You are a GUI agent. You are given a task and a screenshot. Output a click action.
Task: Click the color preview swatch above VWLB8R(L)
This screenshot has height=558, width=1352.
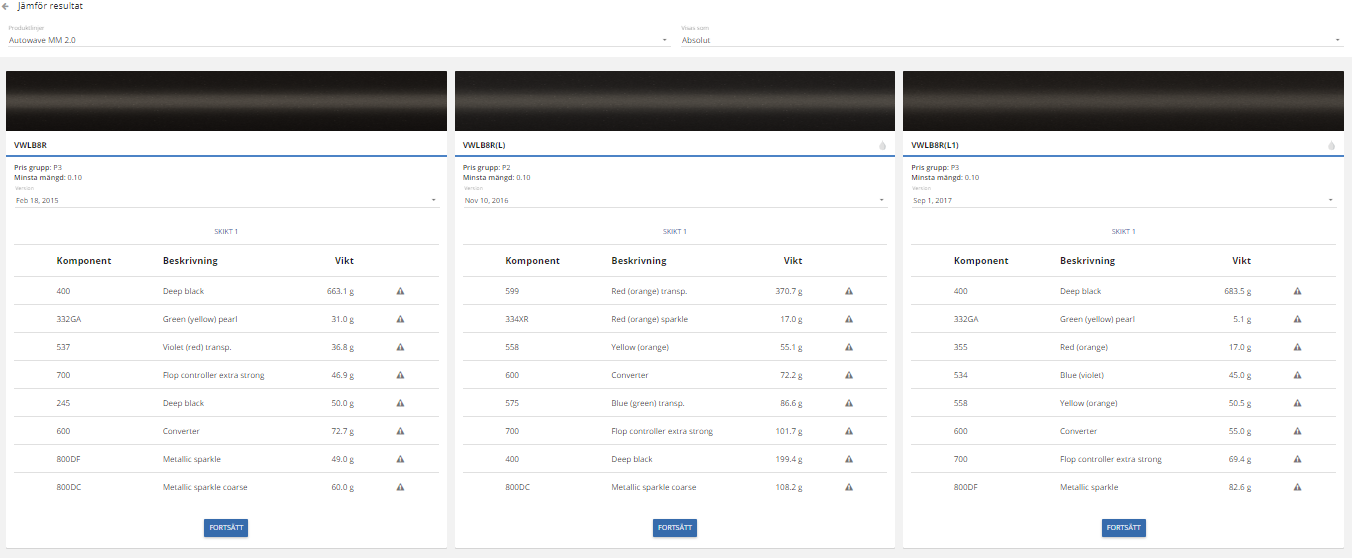(675, 100)
